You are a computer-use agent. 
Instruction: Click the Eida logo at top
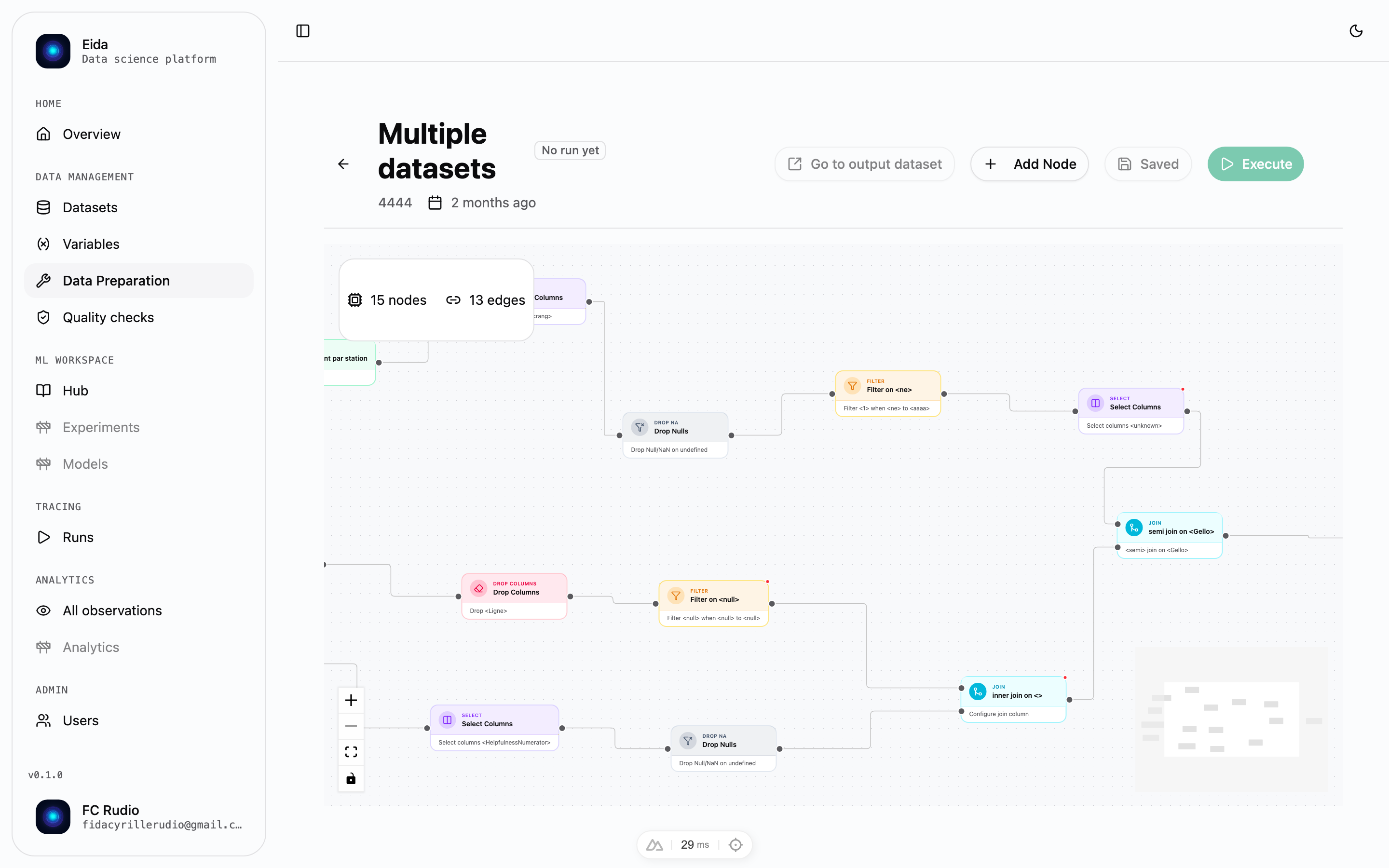(53, 51)
